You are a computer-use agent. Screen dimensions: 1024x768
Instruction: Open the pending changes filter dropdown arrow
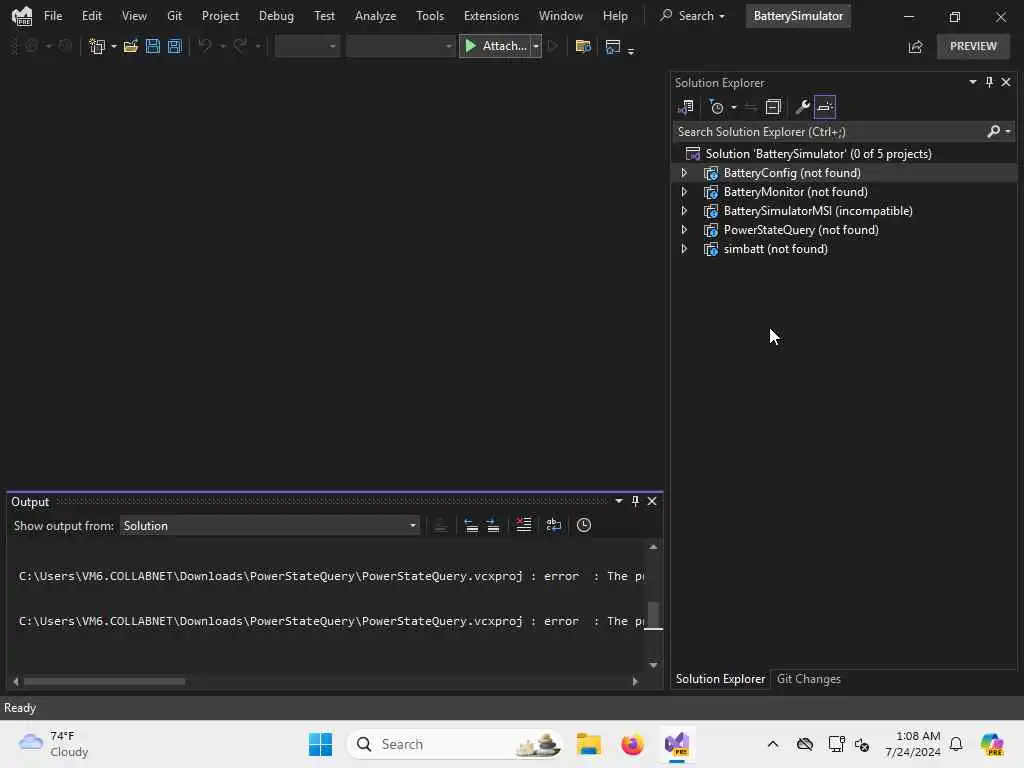(x=733, y=107)
